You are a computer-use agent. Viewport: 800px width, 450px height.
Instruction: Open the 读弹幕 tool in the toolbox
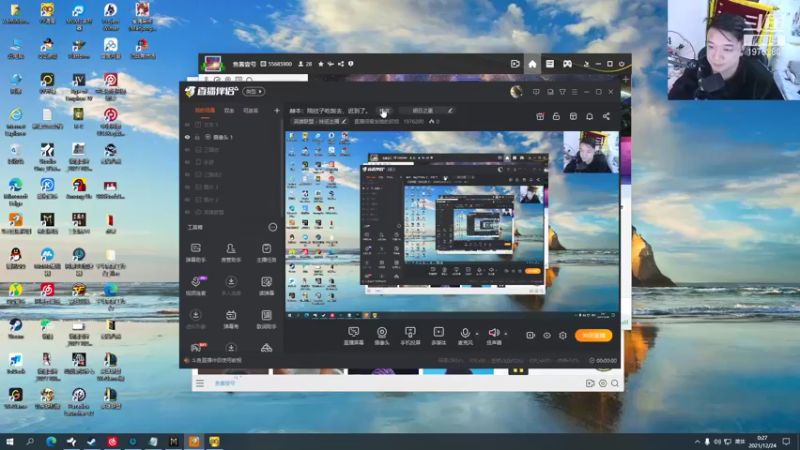point(266,286)
